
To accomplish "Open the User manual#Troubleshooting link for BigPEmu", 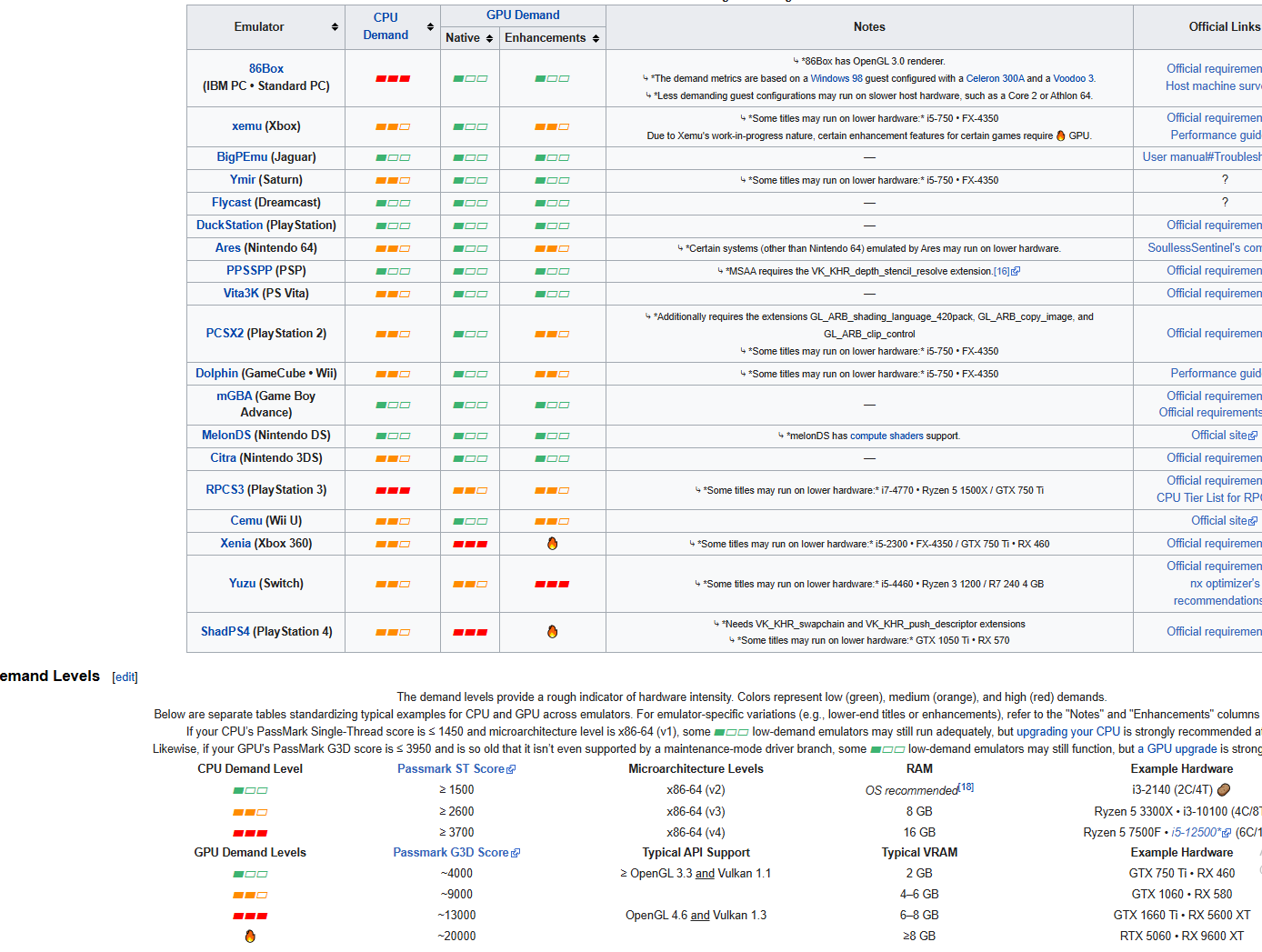I will coord(1202,157).
